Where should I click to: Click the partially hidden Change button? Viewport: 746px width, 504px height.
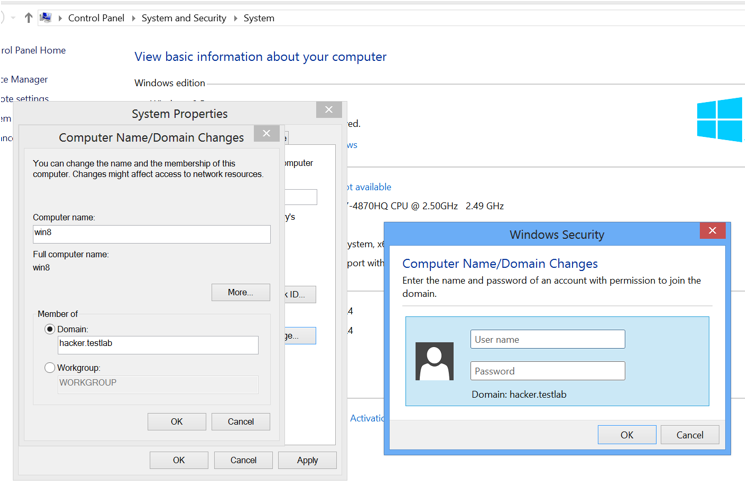tap(300, 336)
